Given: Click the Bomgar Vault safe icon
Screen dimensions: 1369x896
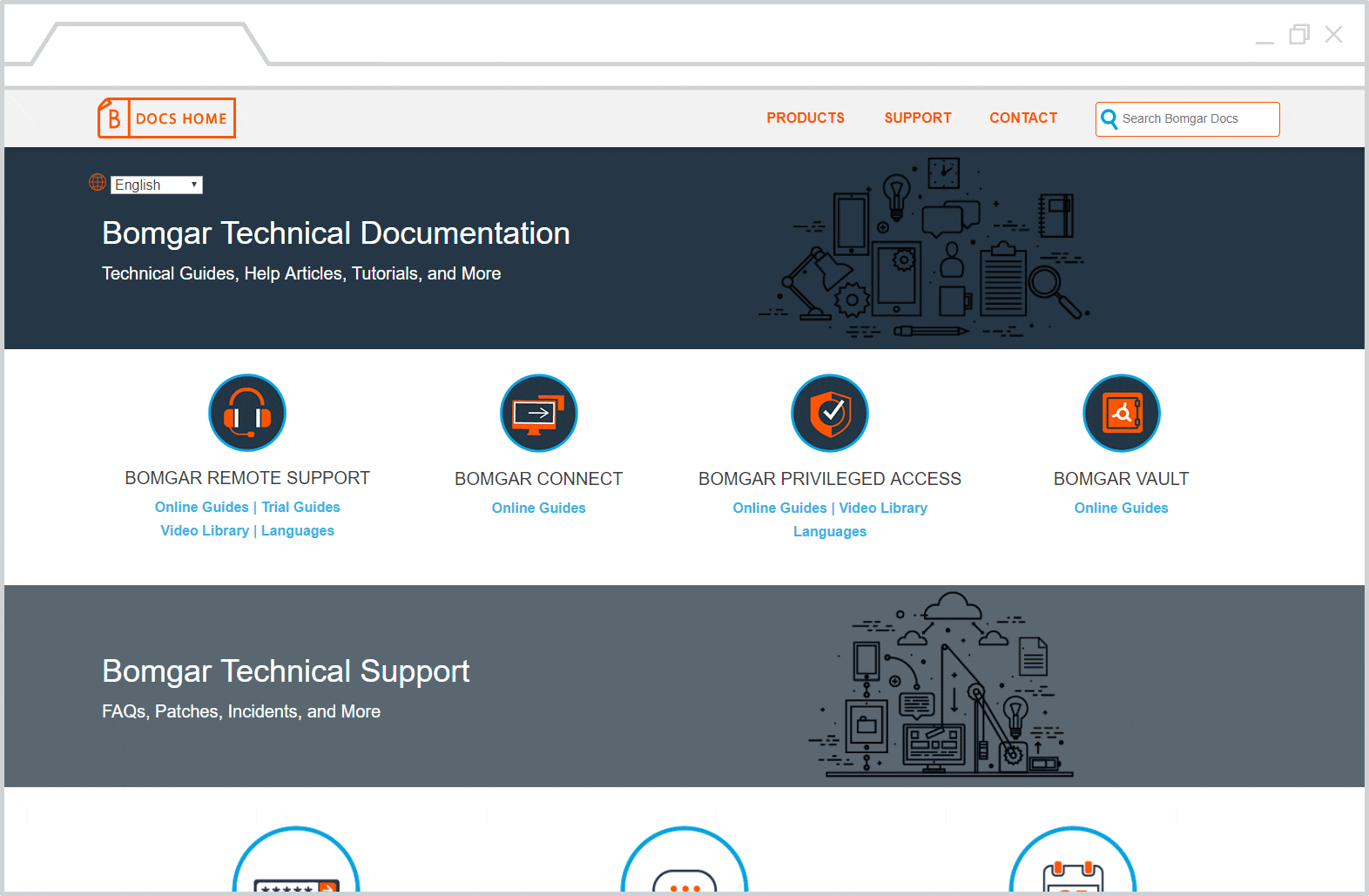Looking at the screenshot, I should (x=1122, y=414).
